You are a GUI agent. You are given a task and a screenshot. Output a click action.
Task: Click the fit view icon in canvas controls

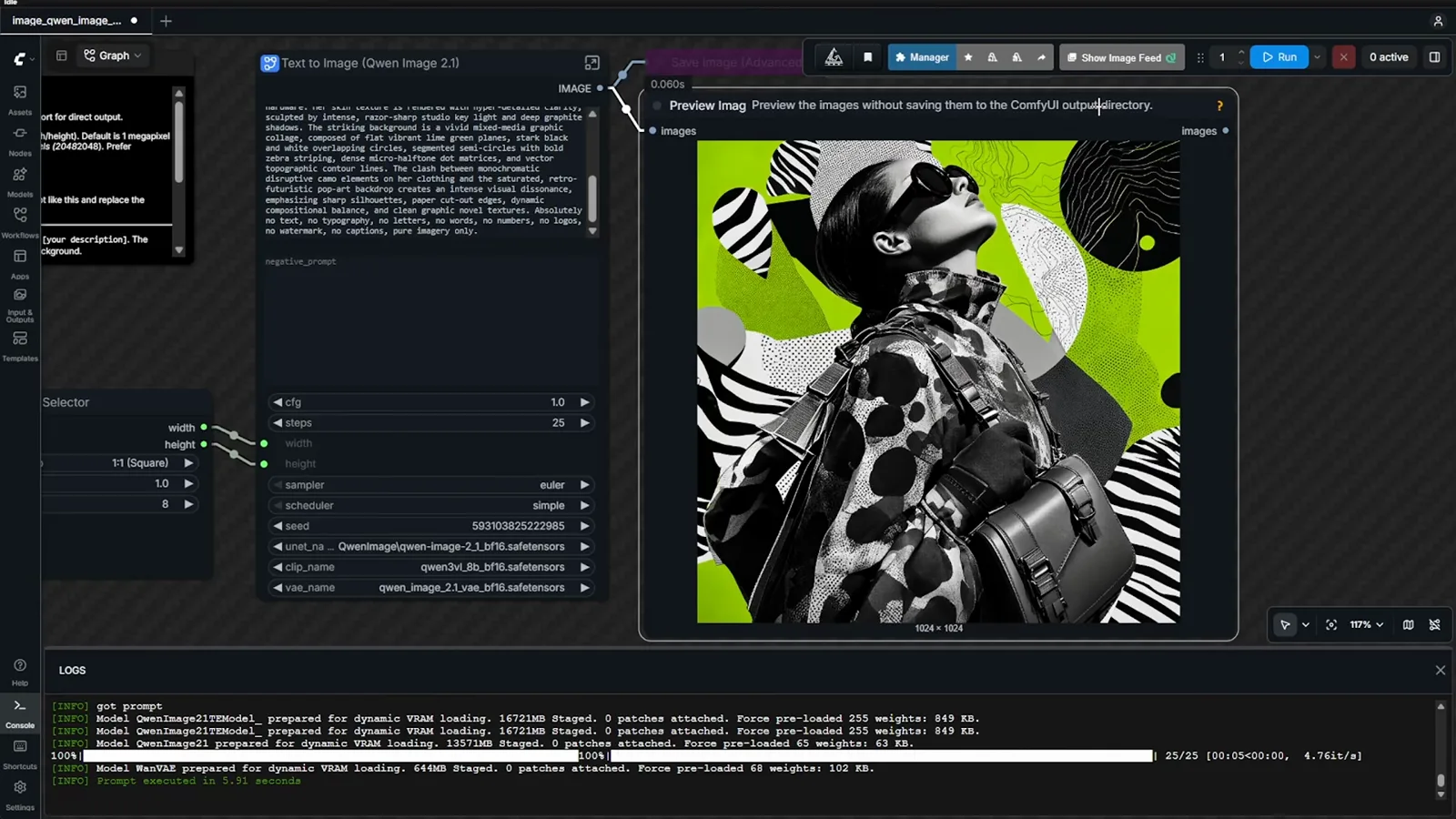[1331, 625]
